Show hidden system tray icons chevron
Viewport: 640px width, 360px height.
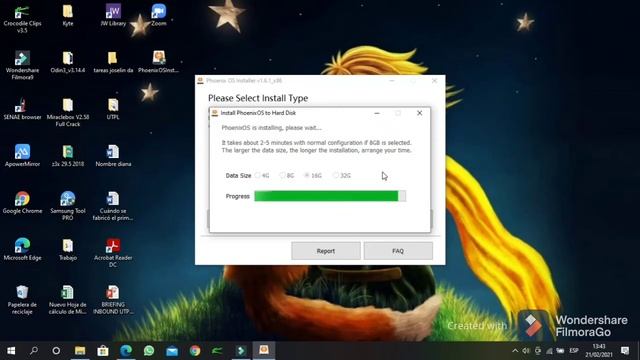click(x=515, y=351)
